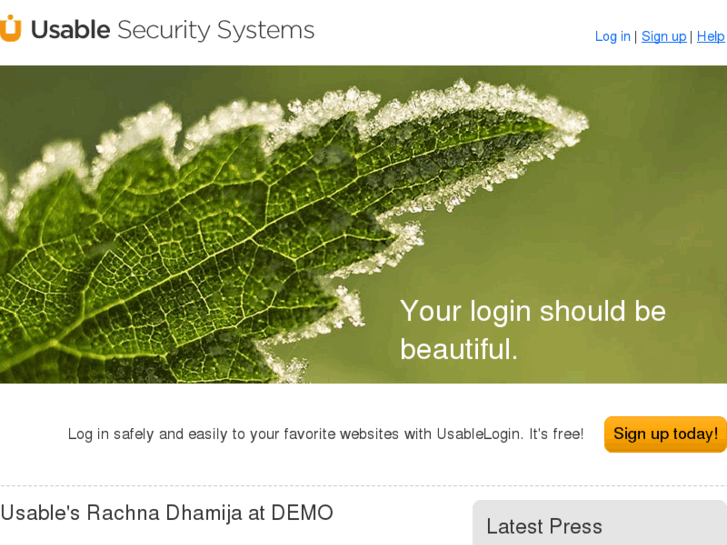Open the Help link
The width and height of the screenshot is (727, 545).
pyautogui.click(x=710, y=36)
